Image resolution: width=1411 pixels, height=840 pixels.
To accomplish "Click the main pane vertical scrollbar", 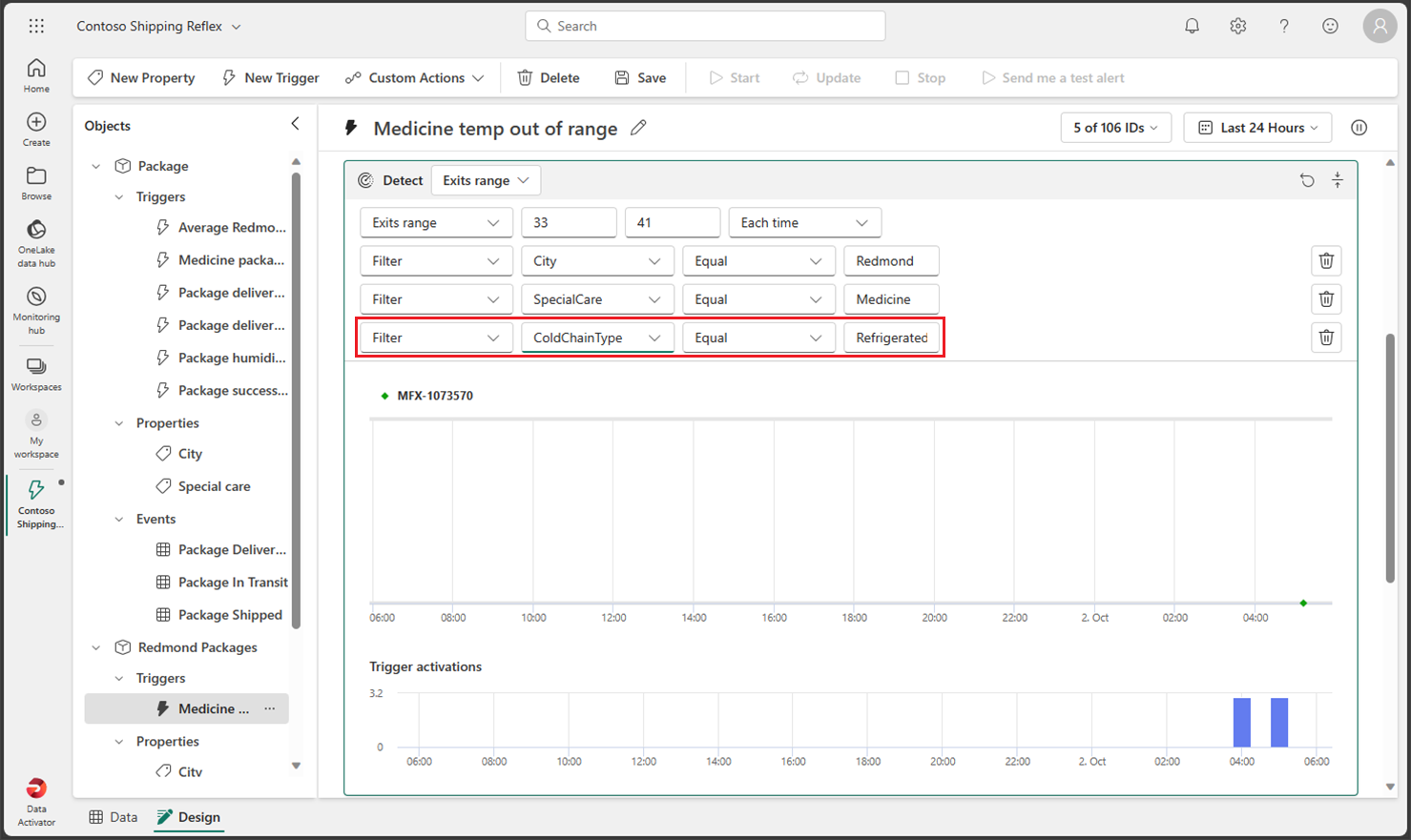I will point(1390,458).
